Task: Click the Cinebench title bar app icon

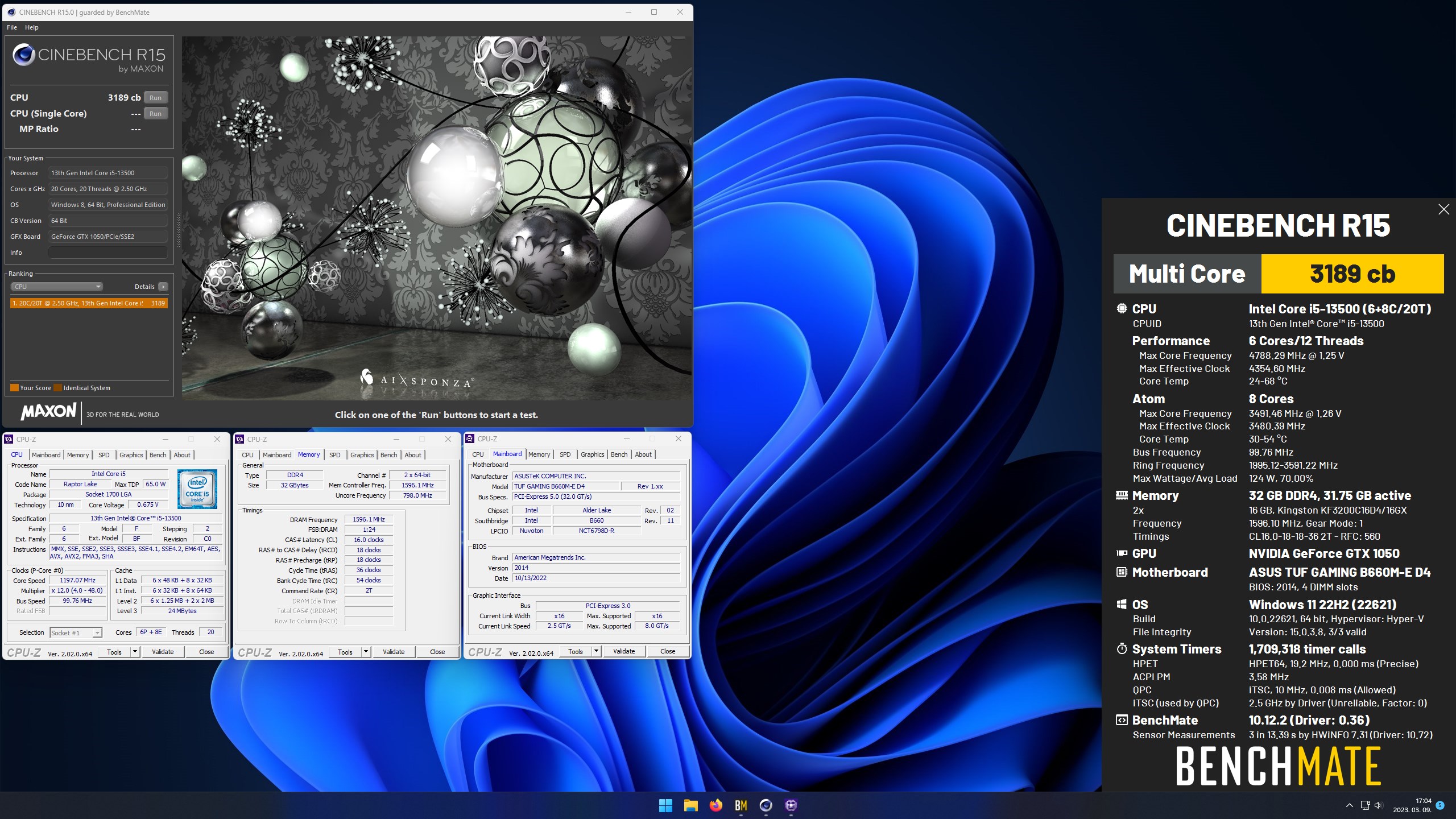Action: coord(11,12)
